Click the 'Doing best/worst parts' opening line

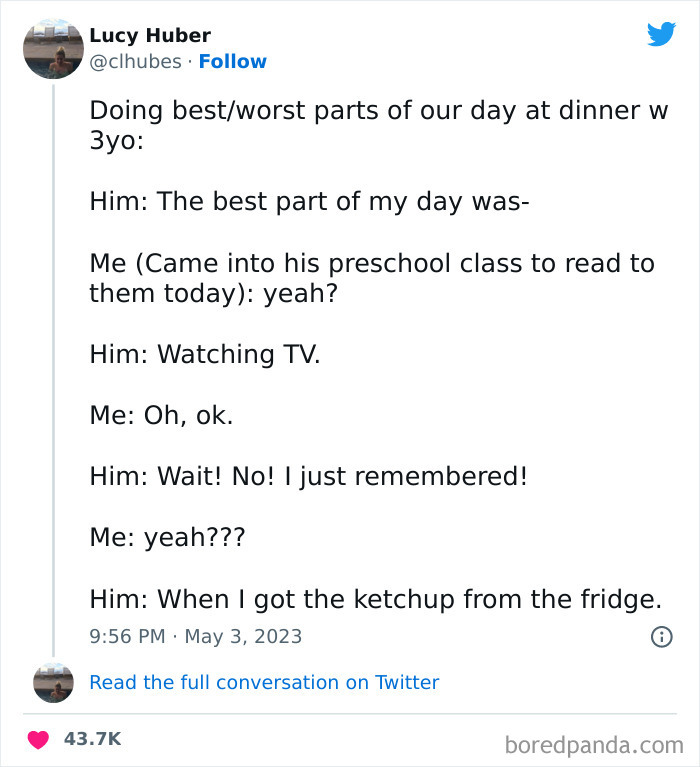tap(378, 110)
